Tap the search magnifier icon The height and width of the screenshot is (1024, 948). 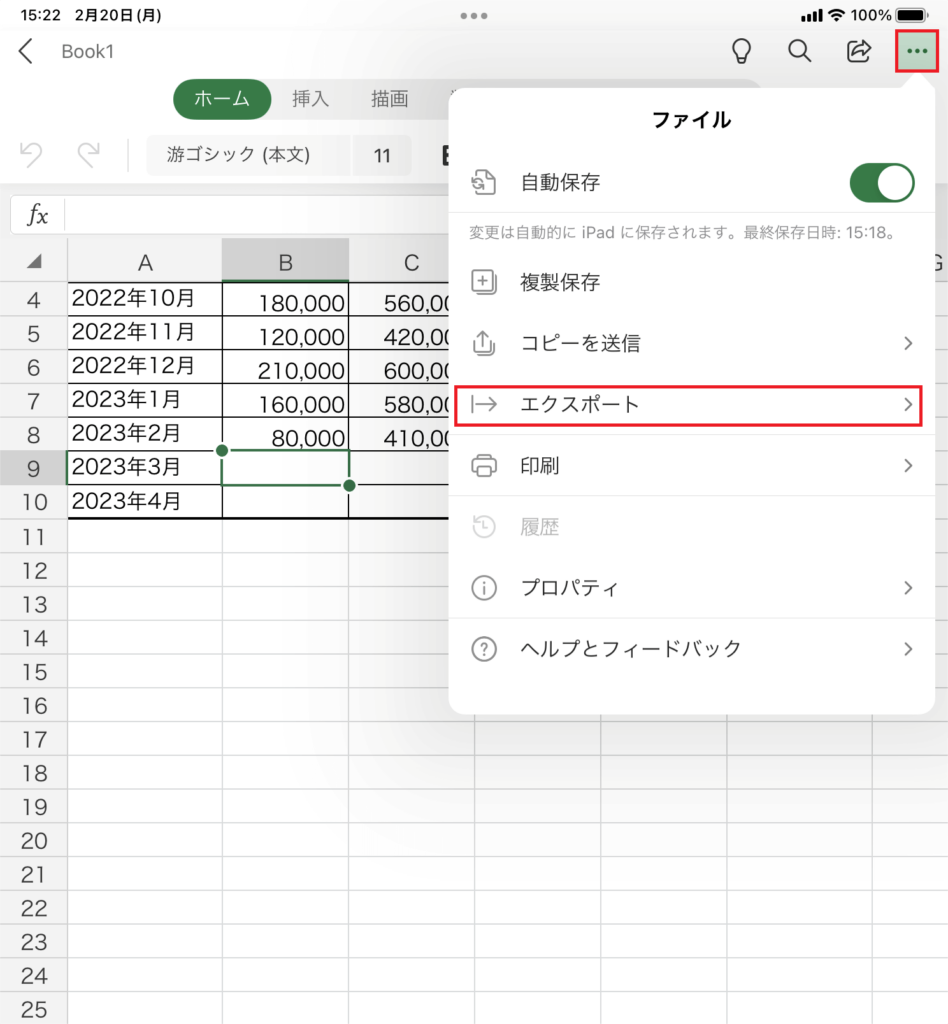point(799,51)
